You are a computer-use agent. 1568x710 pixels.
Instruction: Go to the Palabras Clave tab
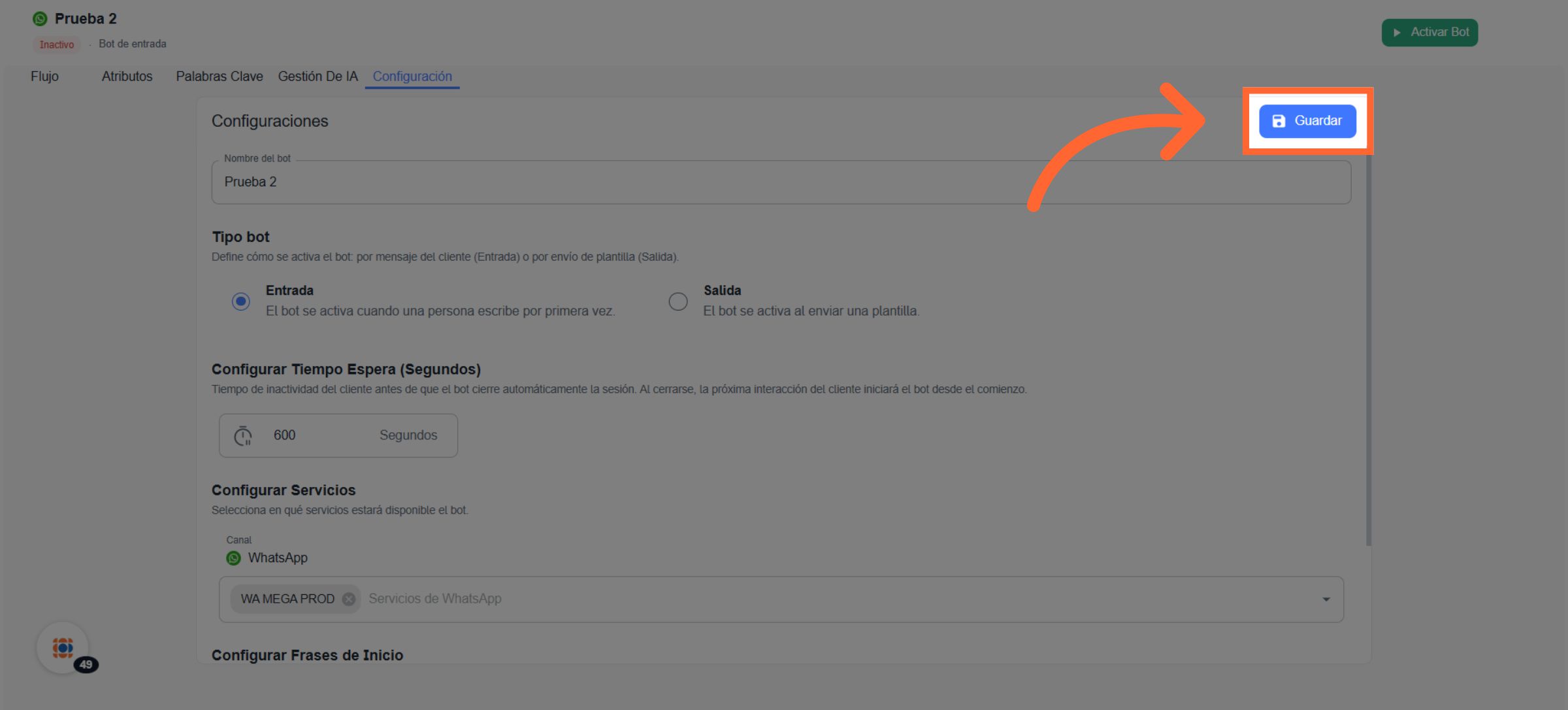[220, 76]
